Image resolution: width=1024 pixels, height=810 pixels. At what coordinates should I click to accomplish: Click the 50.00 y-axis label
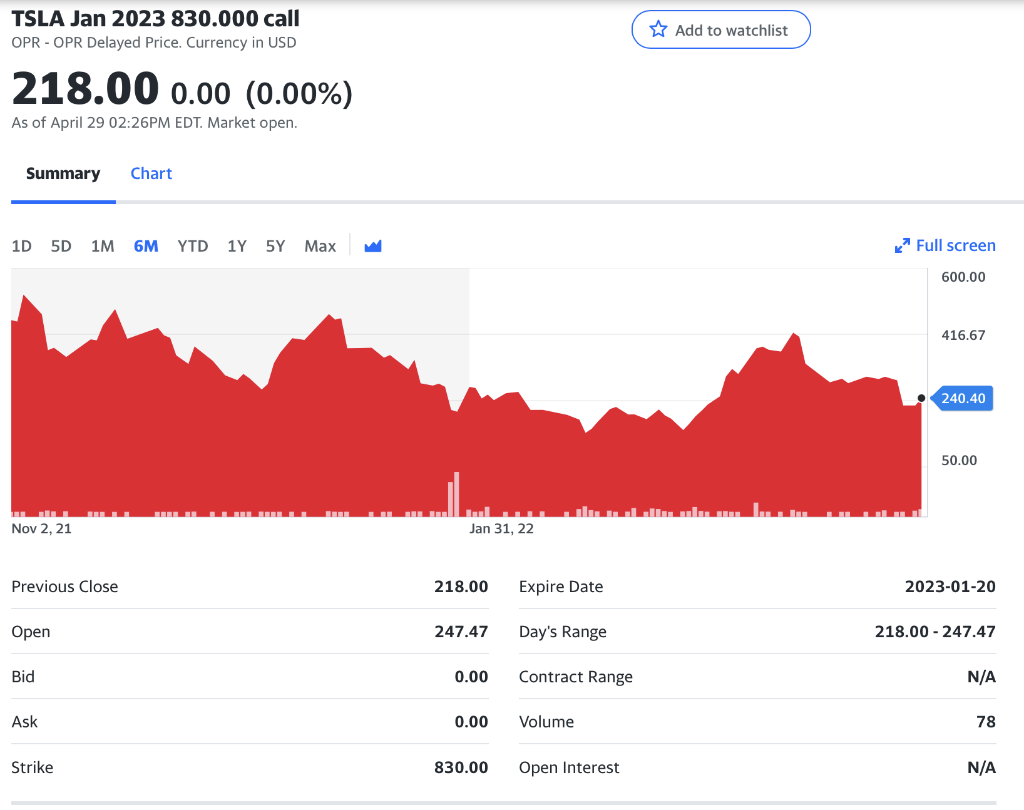point(959,461)
